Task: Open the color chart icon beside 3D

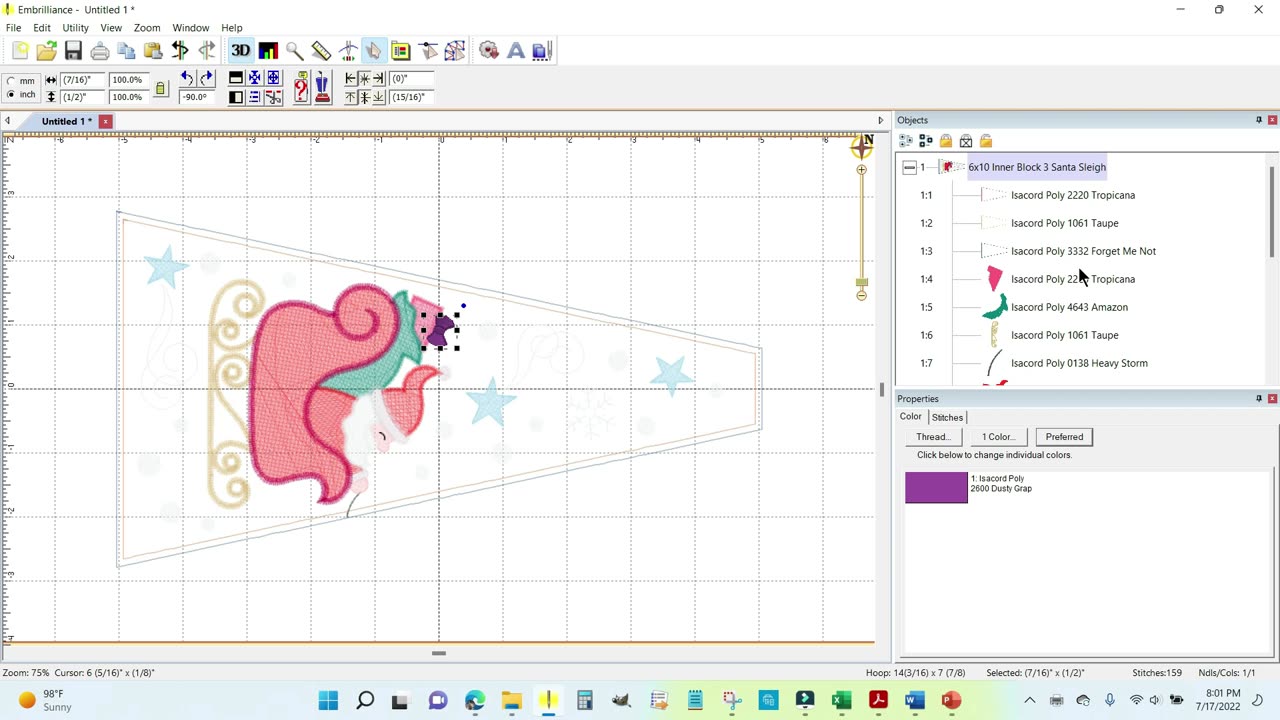Action: click(x=268, y=51)
